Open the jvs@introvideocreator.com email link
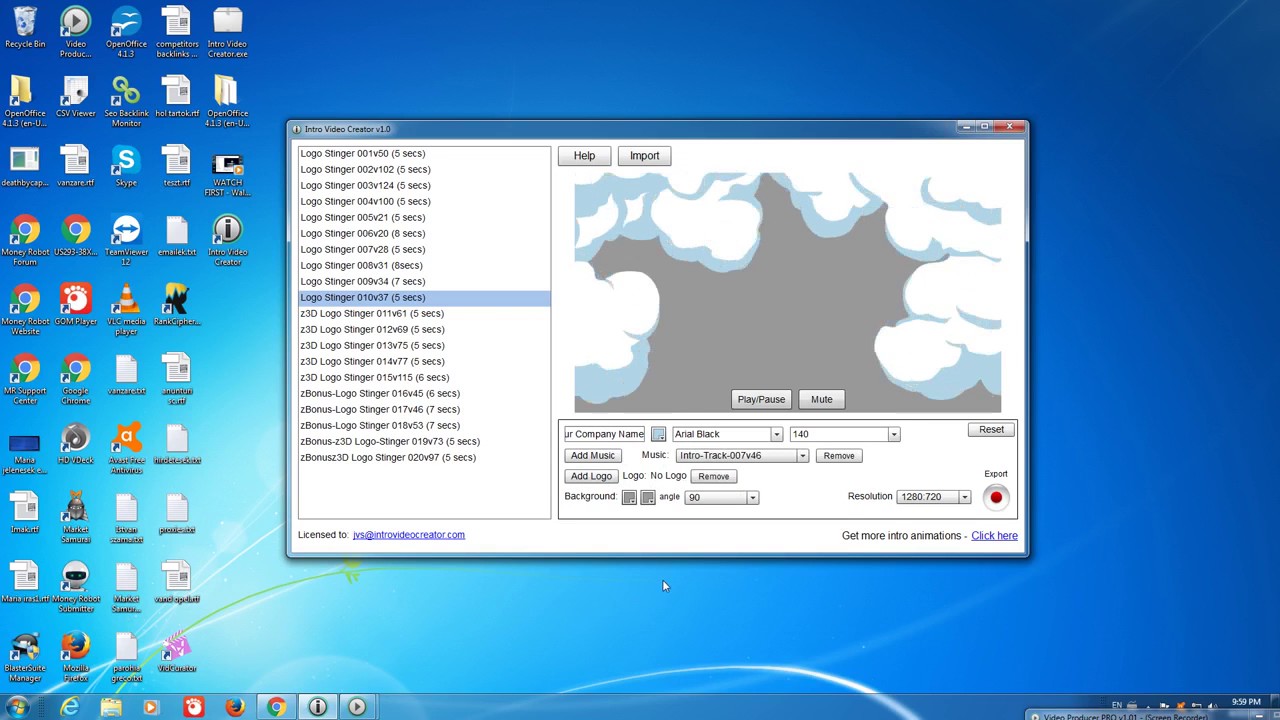This screenshot has height=720, width=1280. 409,535
